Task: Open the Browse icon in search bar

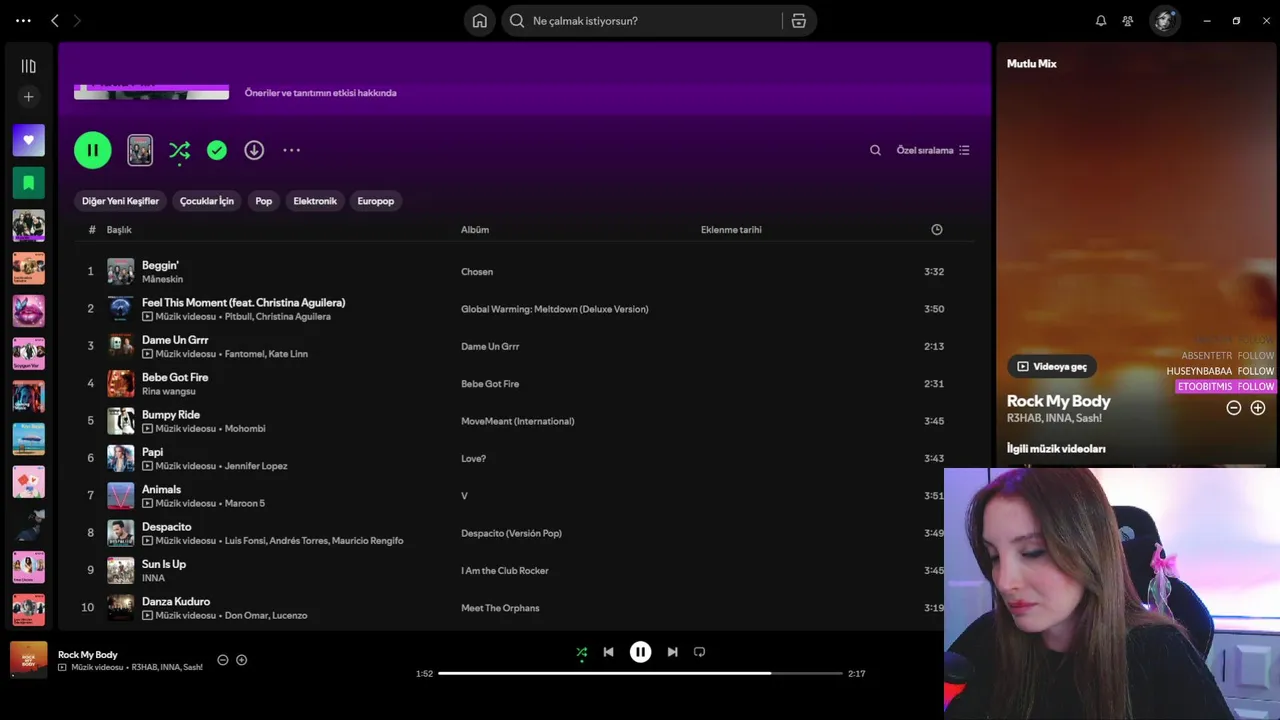Action: click(x=798, y=21)
